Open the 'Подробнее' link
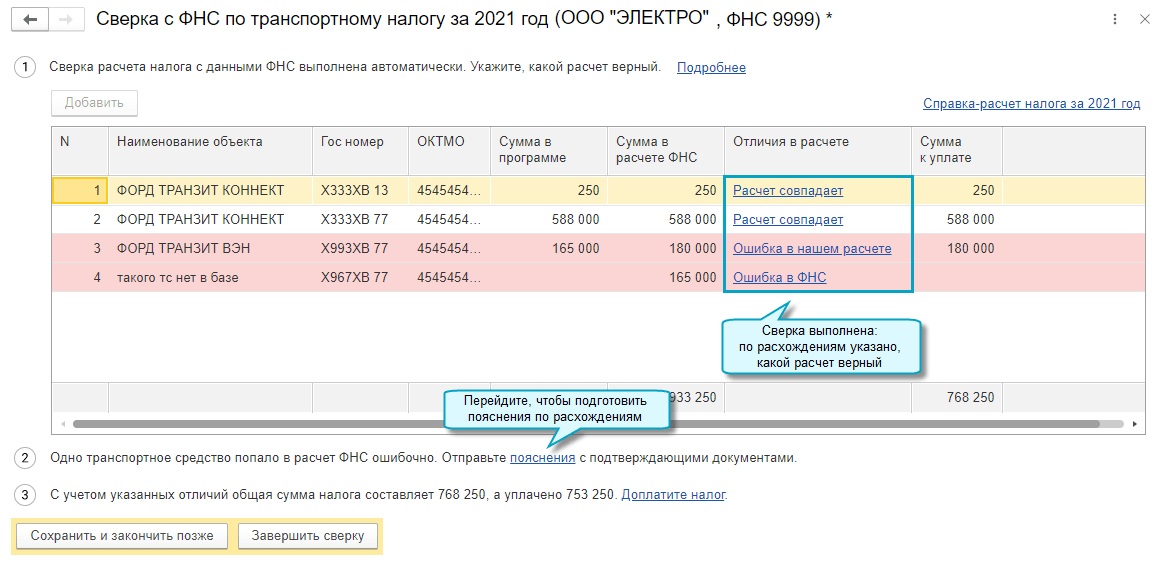The height and width of the screenshot is (564, 1164). [x=711, y=68]
